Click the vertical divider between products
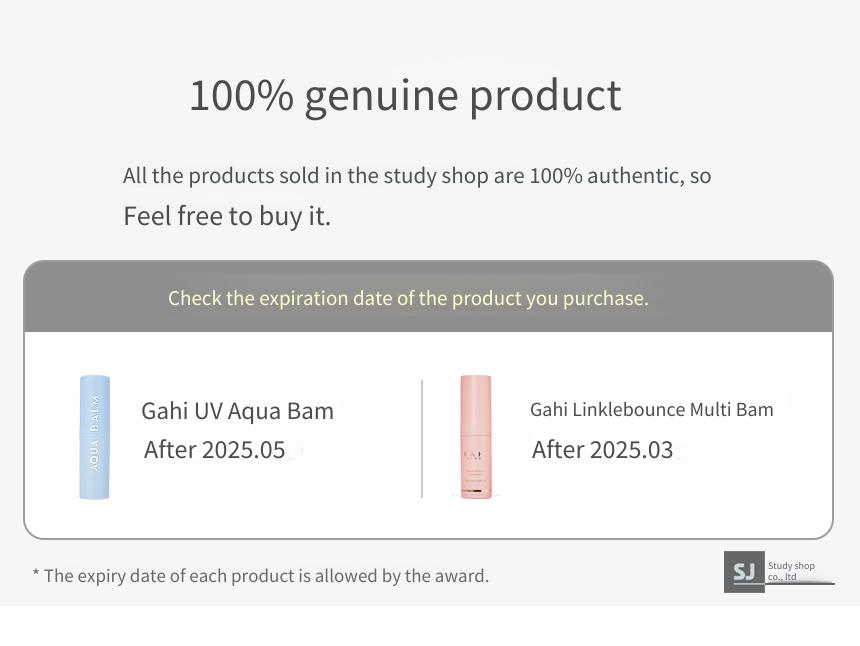The height and width of the screenshot is (646, 860). point(422,439)
